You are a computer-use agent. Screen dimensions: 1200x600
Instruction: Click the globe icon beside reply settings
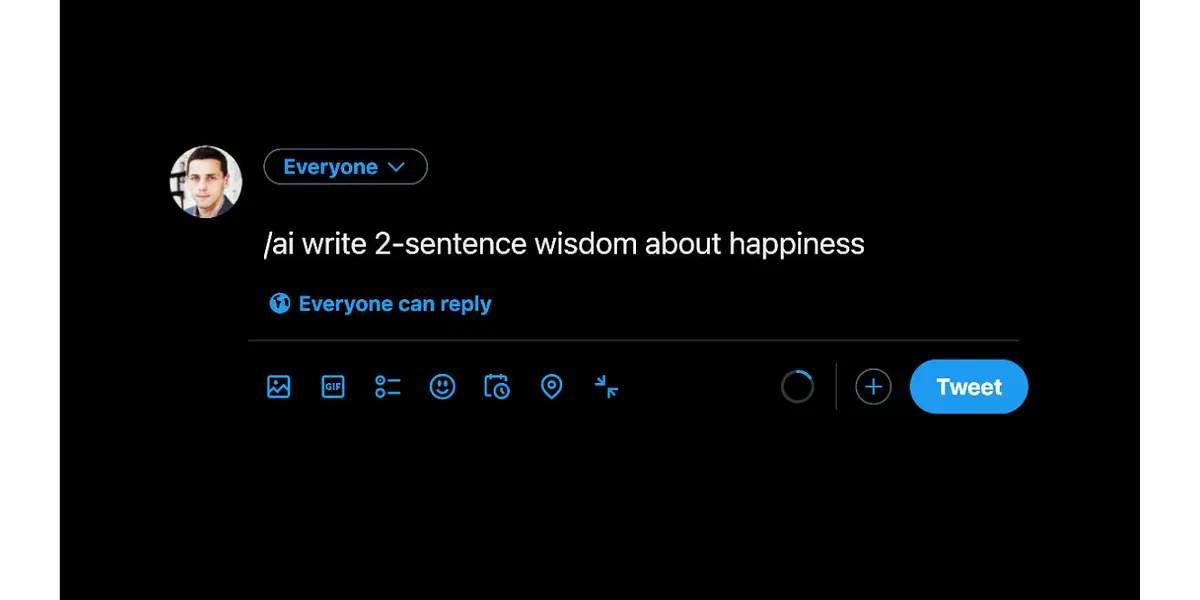(280, 303)
